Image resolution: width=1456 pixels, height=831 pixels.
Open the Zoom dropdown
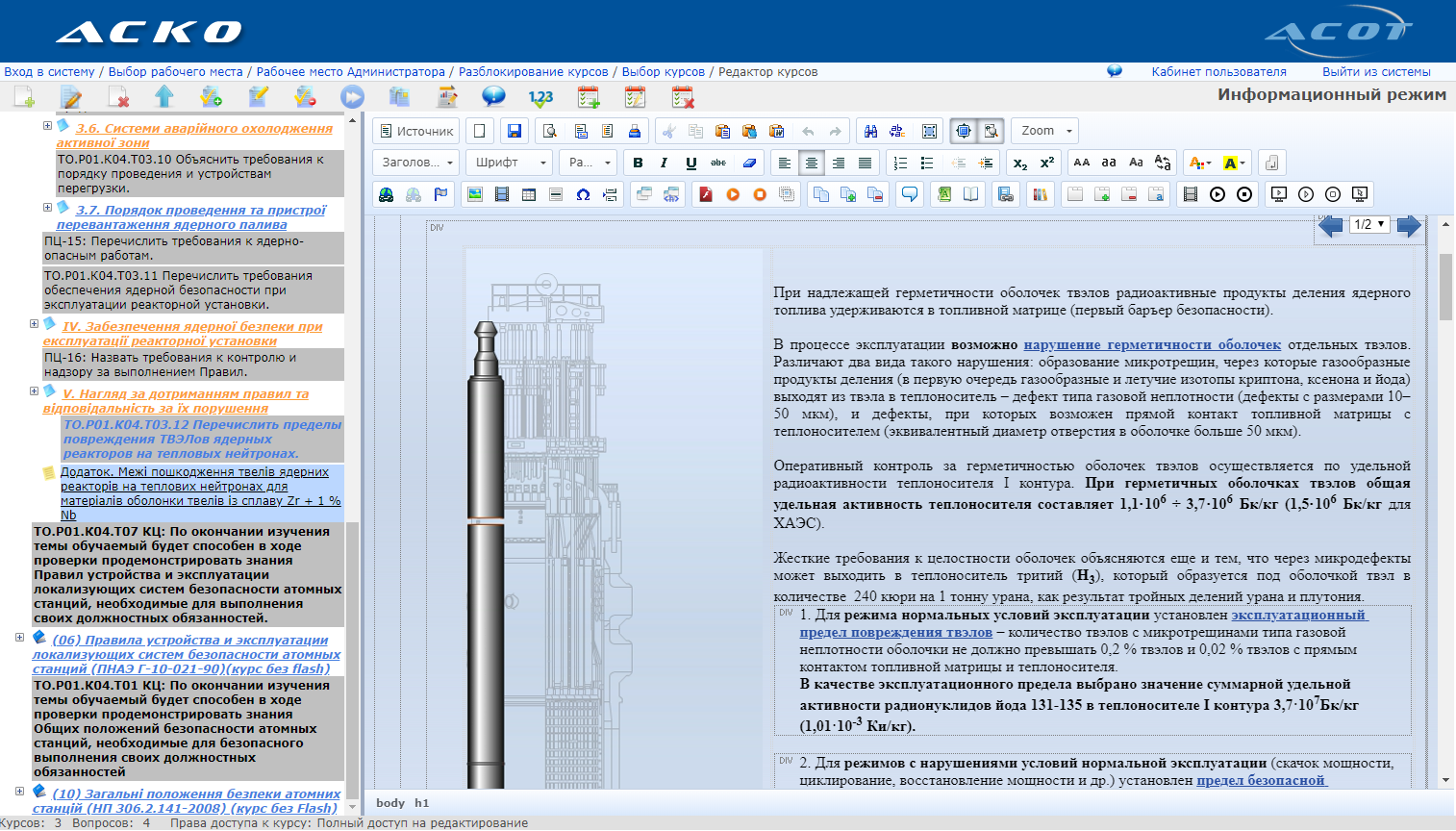[1044, 131]
